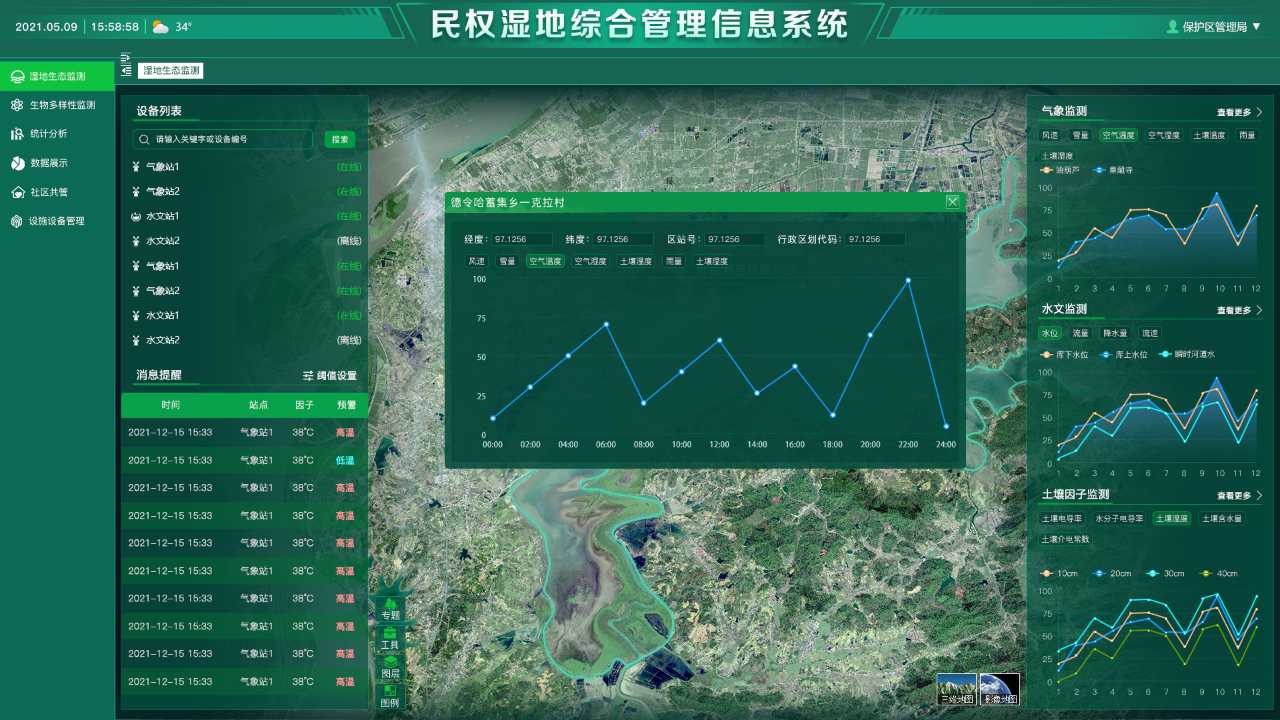The width and height of the screenshot is (1280, 720).
Task: Select 雪量 tab in popup chart
Action: coord(507,261)
